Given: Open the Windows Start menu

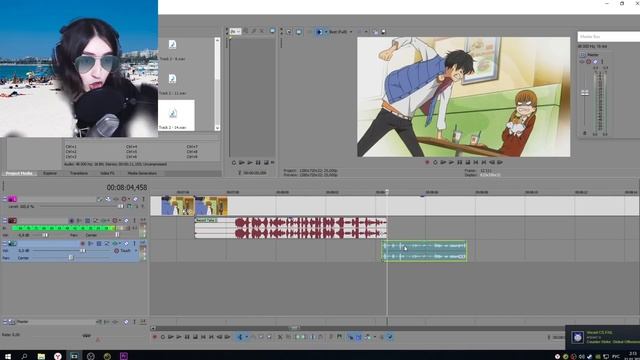Looking at the screenshot, I should 8,356.
